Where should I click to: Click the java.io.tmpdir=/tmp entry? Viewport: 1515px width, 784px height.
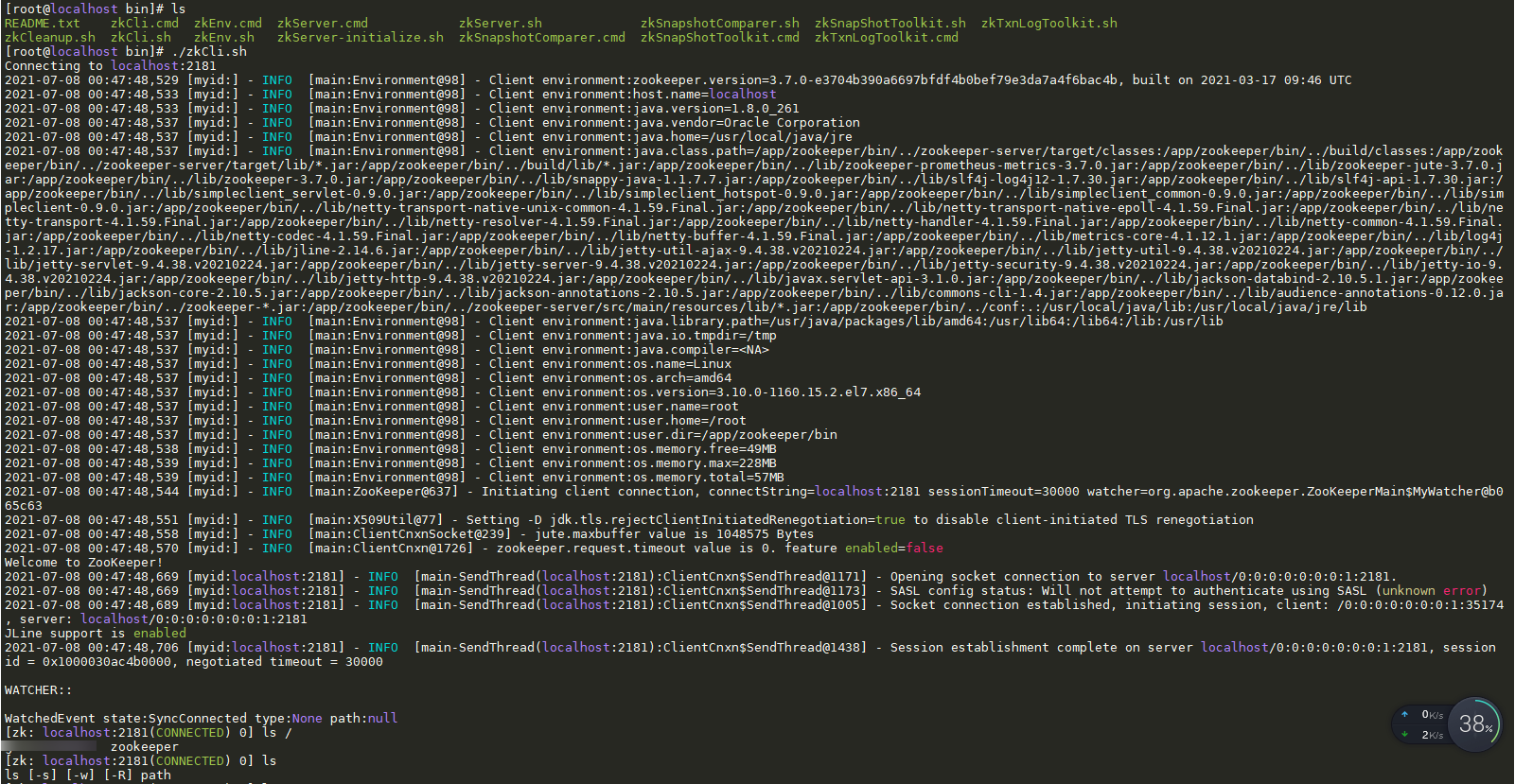[x=705, y=335]
